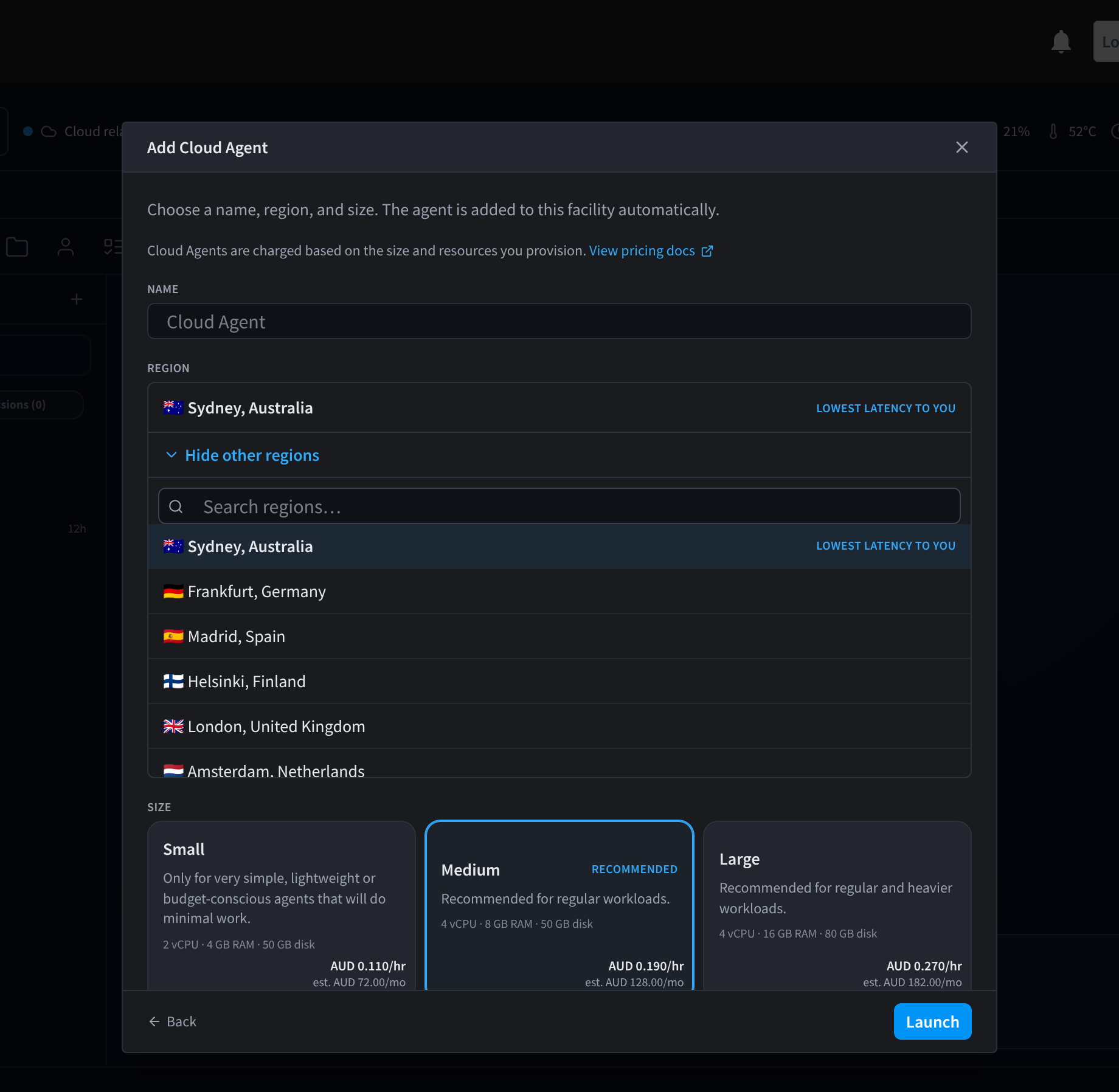This screenshot has width=1119, height=1092.
Task: Open the View pricing docs link
Action: click(x=642, y=251)
